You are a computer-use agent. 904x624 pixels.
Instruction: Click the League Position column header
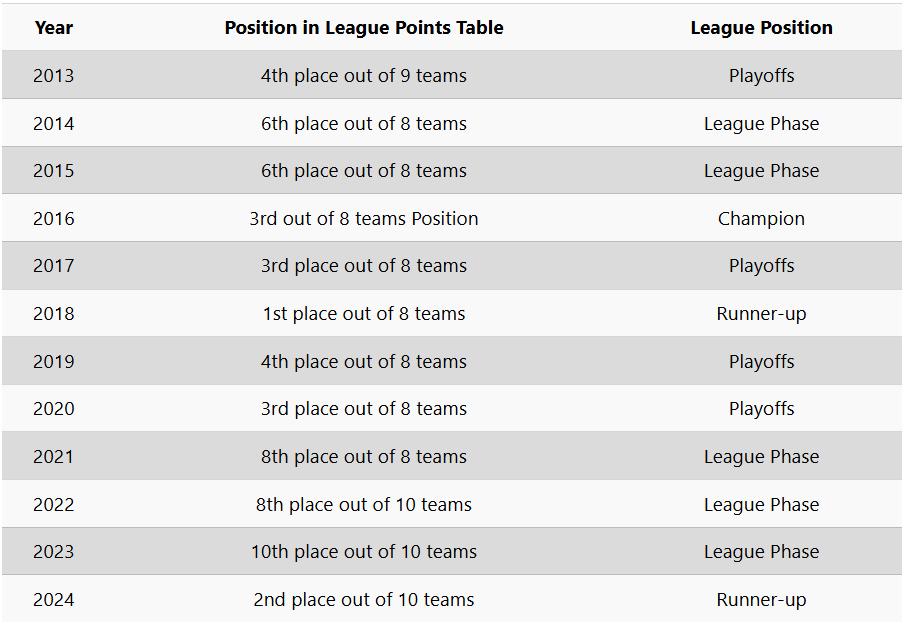coord(761,28)
